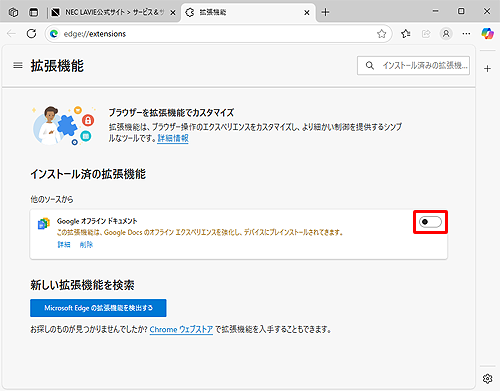
Task: Open the Copilot icon in the toolbar
Action: point(487,34)
